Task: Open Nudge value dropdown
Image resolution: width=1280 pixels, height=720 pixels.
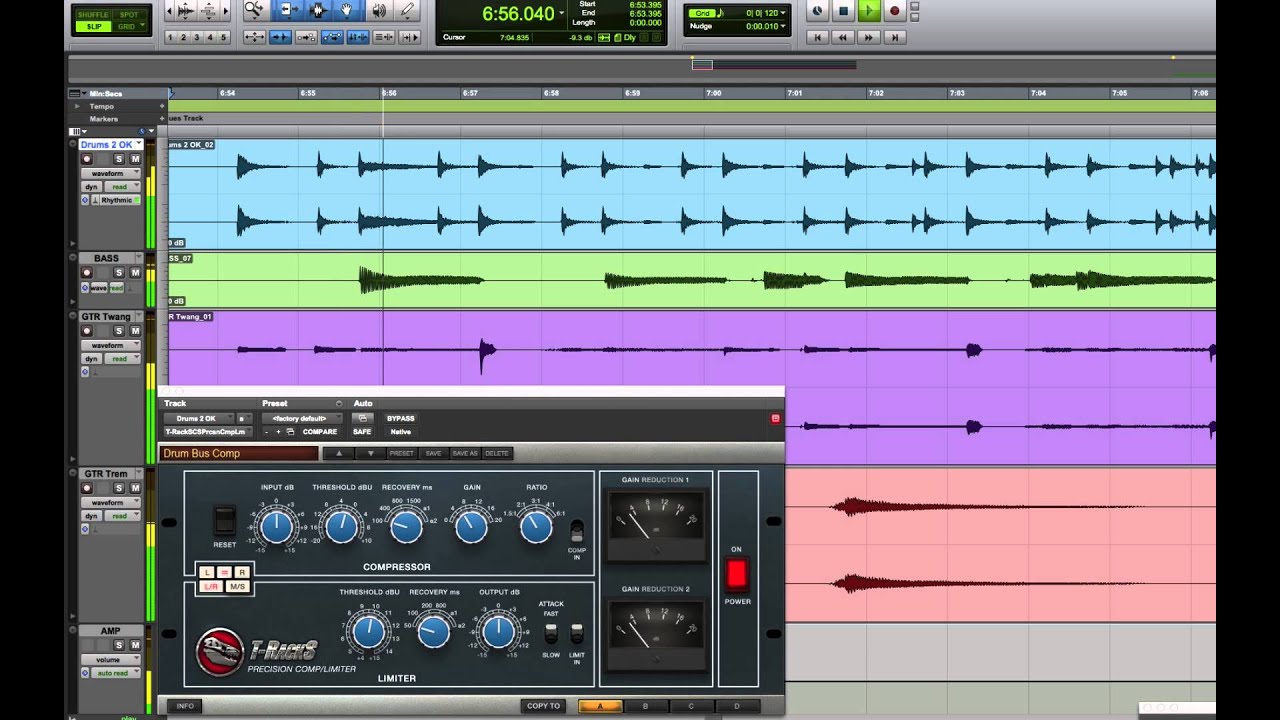Action: coord(783,26)
